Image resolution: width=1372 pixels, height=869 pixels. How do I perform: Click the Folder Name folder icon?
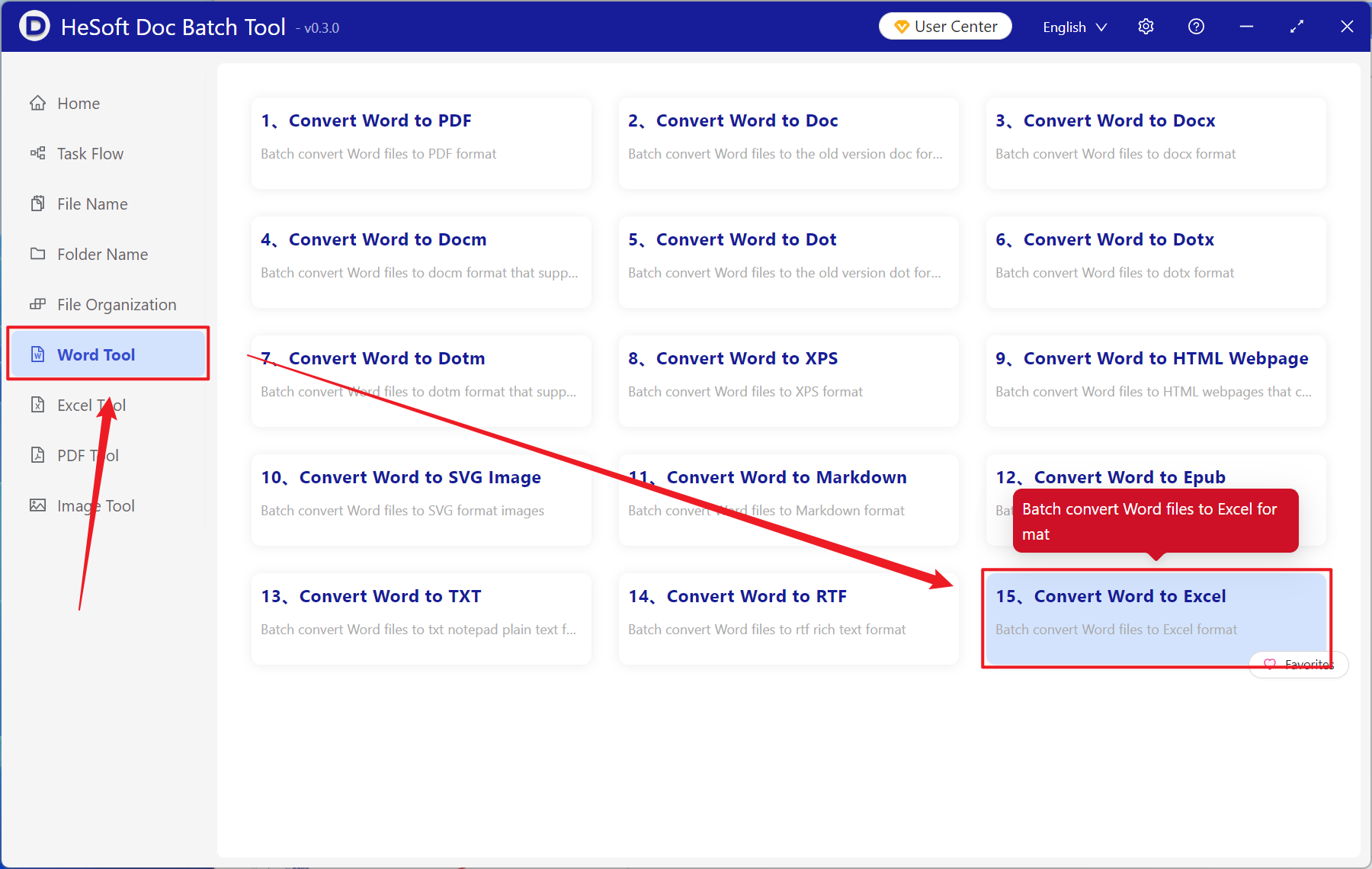click(x=37, y=254)
